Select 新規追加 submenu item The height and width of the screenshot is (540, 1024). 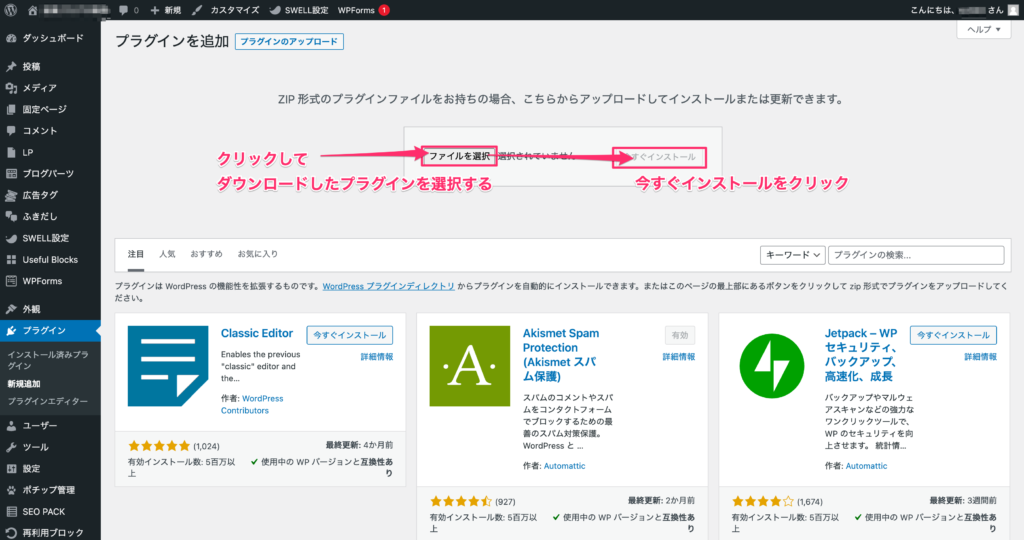[x=24, y=384]
